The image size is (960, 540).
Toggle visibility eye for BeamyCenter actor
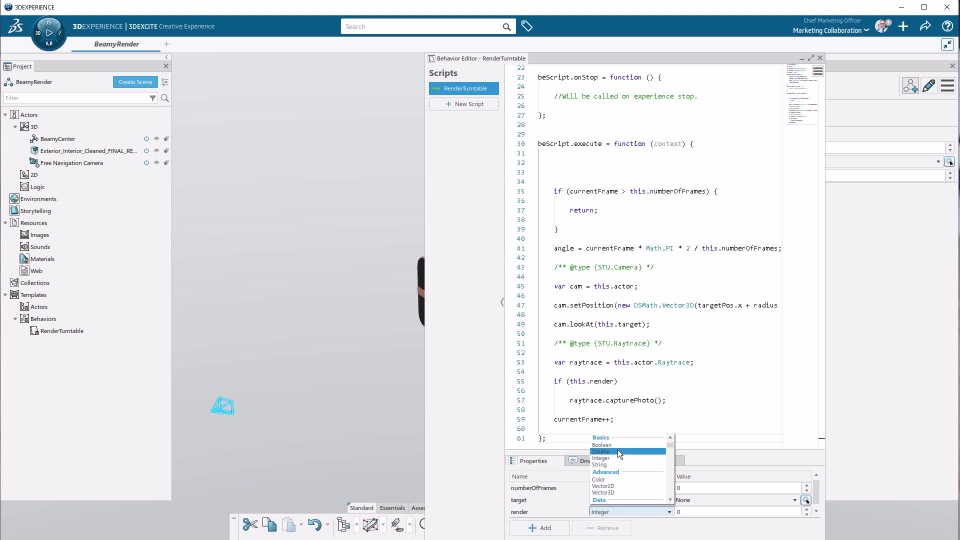(x=156, y=139)
